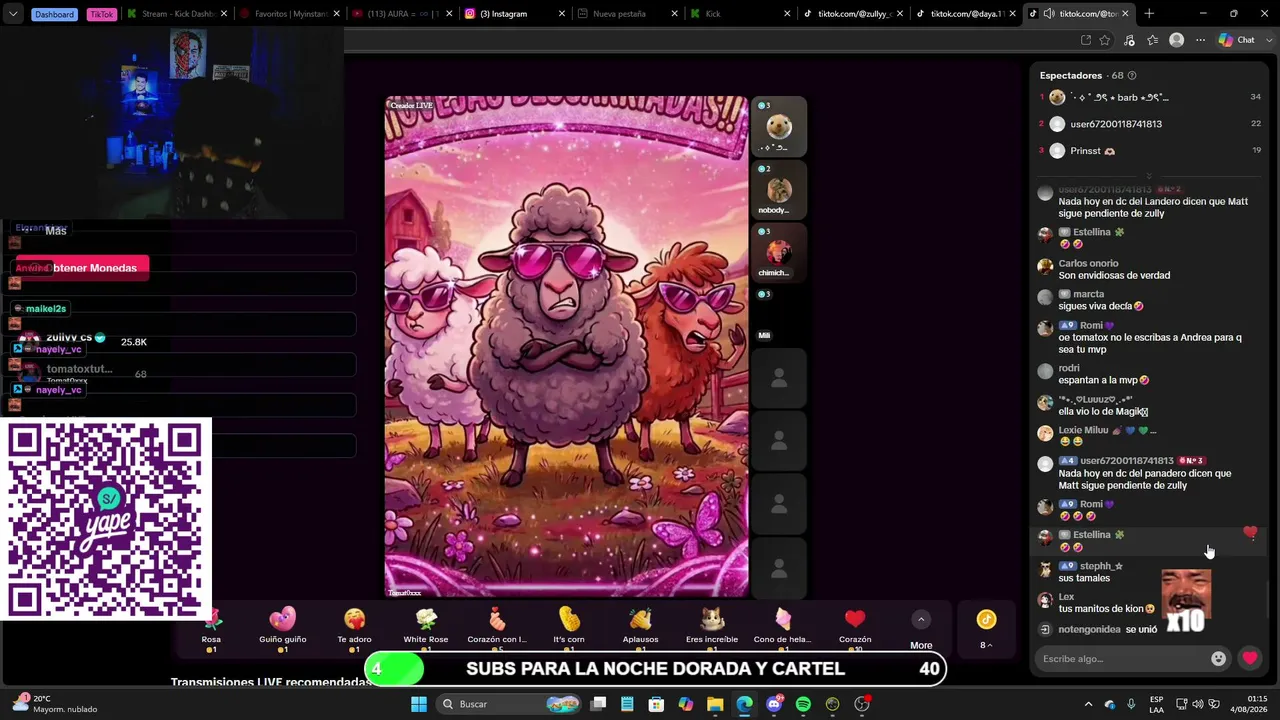
Task: Open the browser tab list dropdown
Action: 13,14
